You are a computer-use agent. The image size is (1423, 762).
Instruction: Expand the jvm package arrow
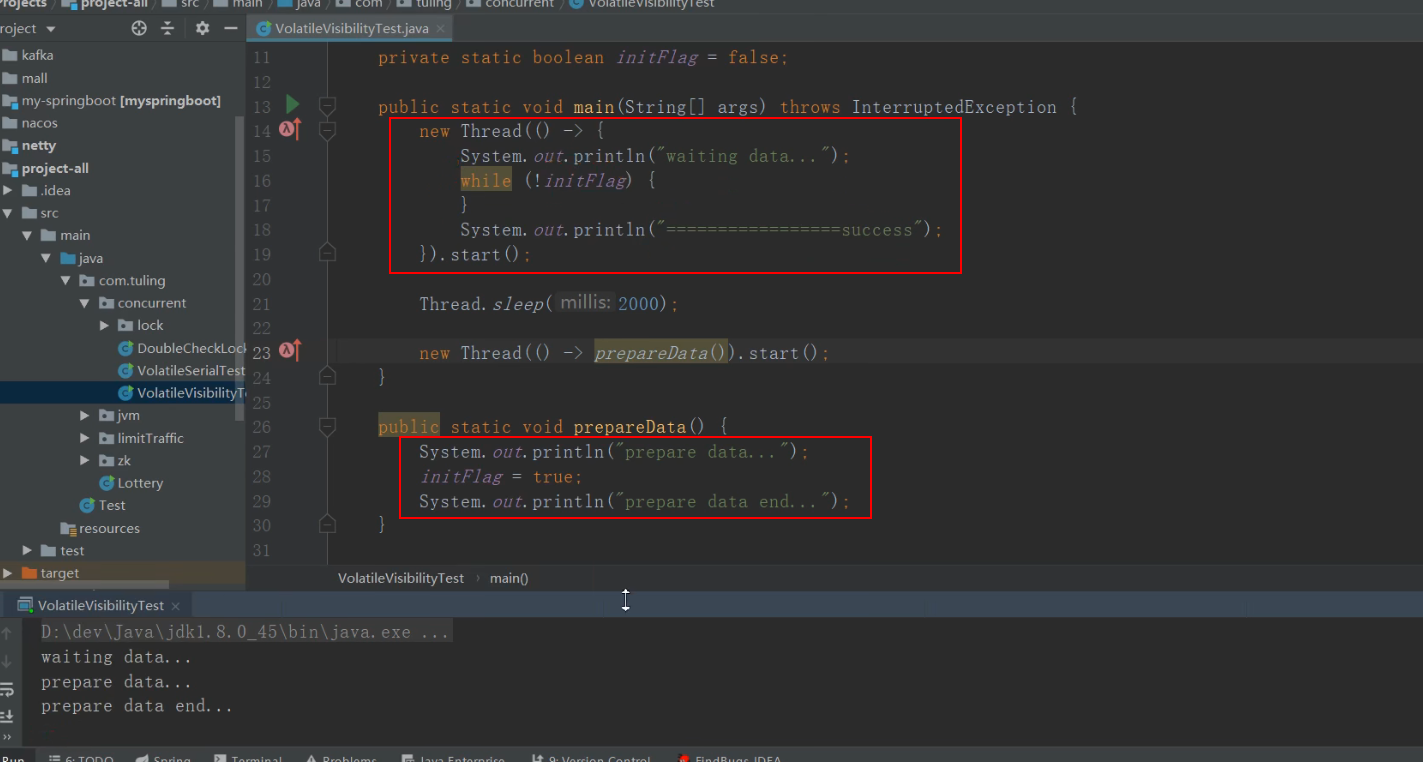pyautogui.click(x=85, y=415)
